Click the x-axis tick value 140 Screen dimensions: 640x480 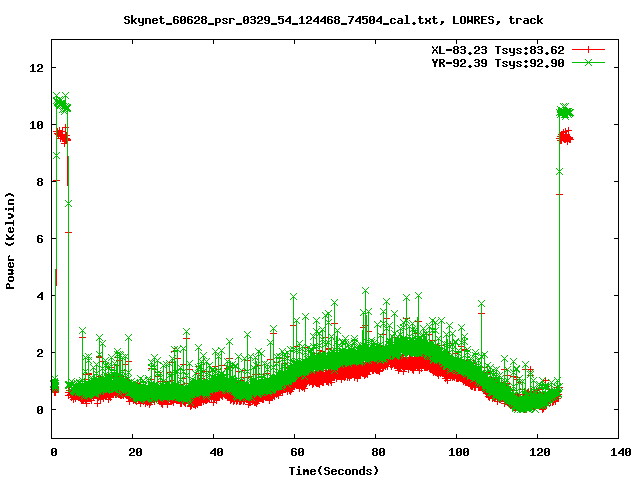(x=620, y=452)
